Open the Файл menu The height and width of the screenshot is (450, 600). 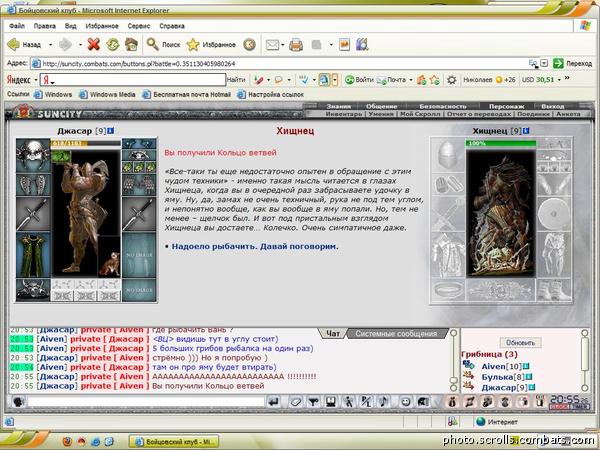click(17, 26)
